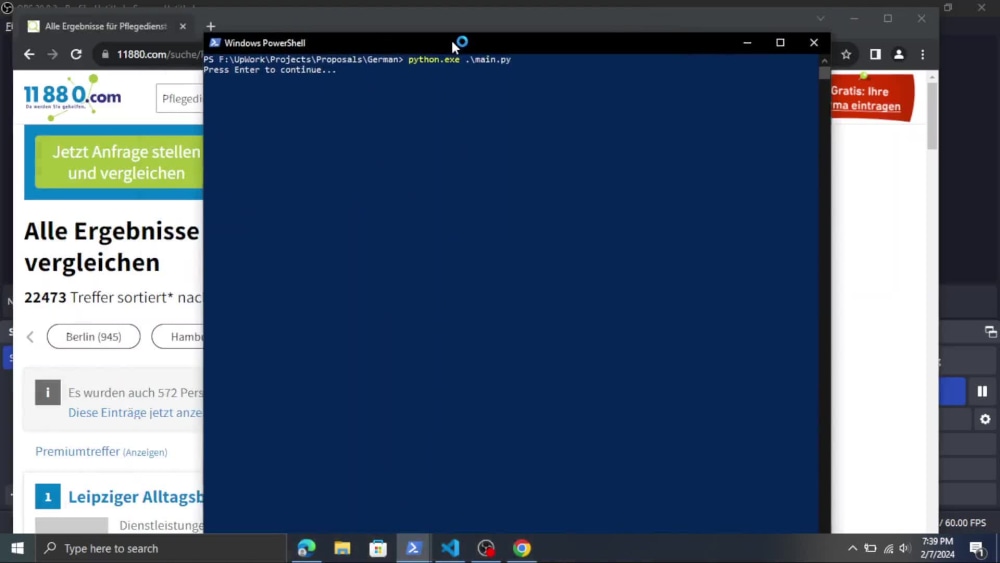Go back in Chrome browser
The height and width of the screenshot is (563, 1000).
[x=29, y=54]
